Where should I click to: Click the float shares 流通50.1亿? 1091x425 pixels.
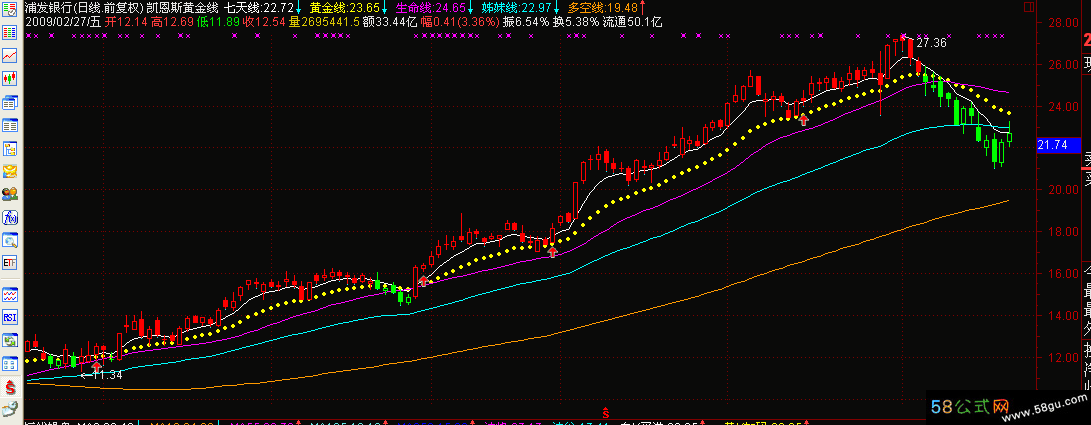coord(632,22)
